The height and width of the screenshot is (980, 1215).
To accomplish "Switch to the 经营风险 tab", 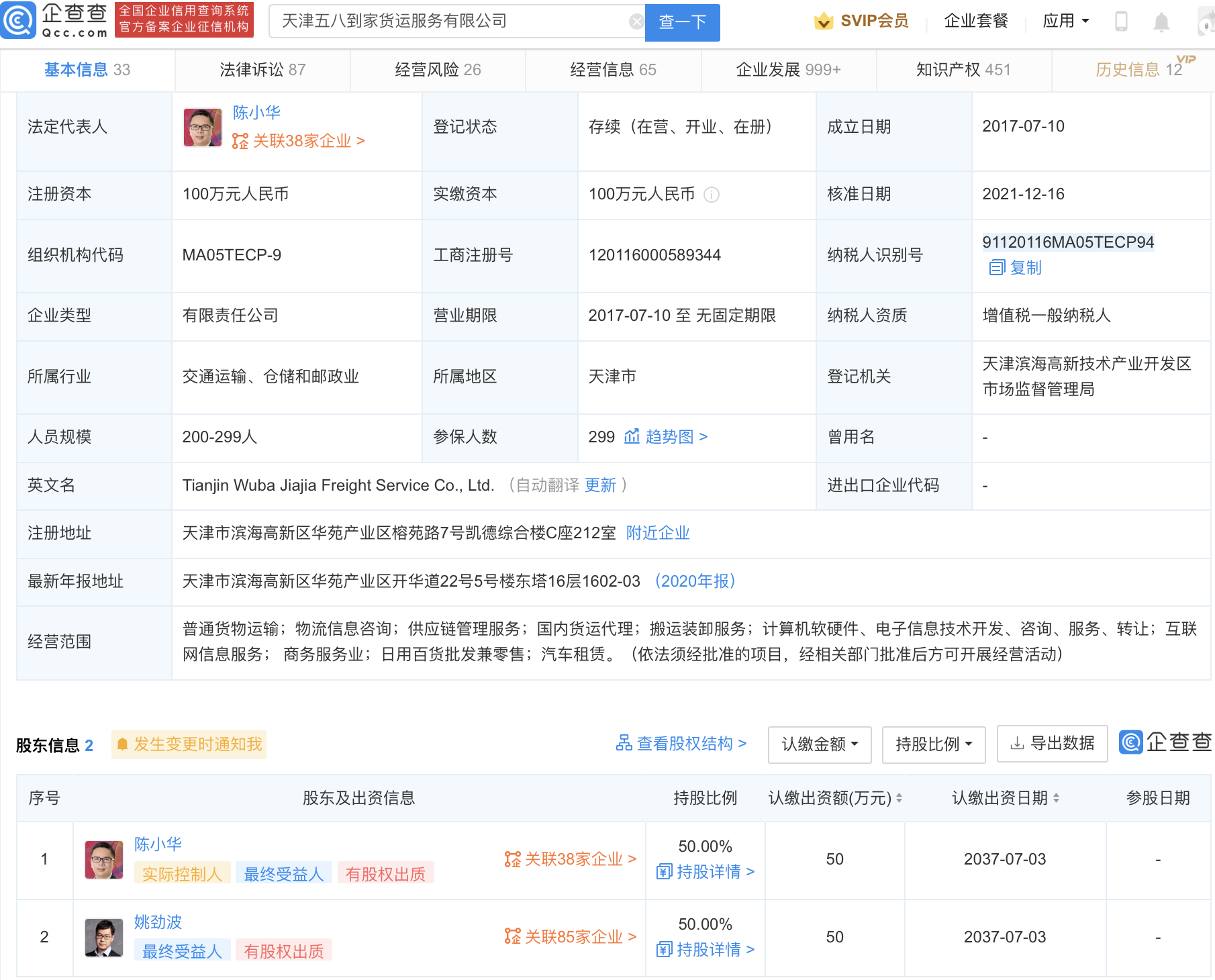I will [x=438, y=70].
